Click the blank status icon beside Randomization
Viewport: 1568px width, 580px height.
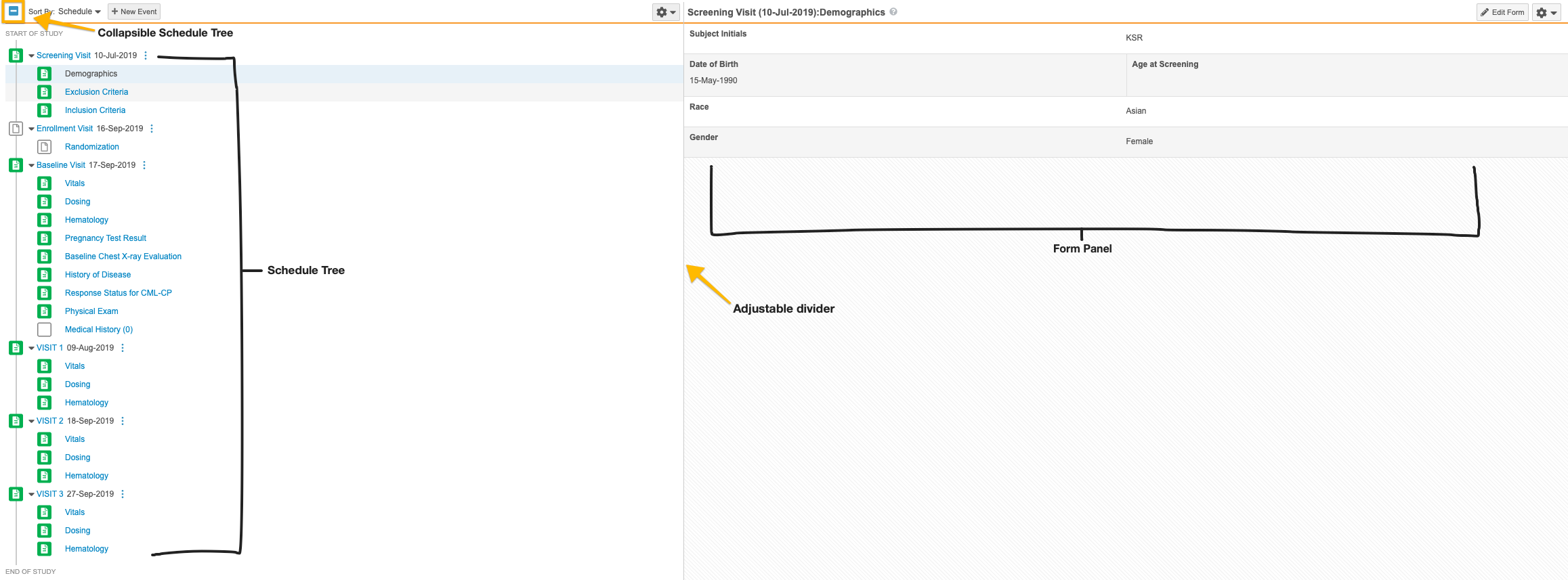tap(45, 147)
